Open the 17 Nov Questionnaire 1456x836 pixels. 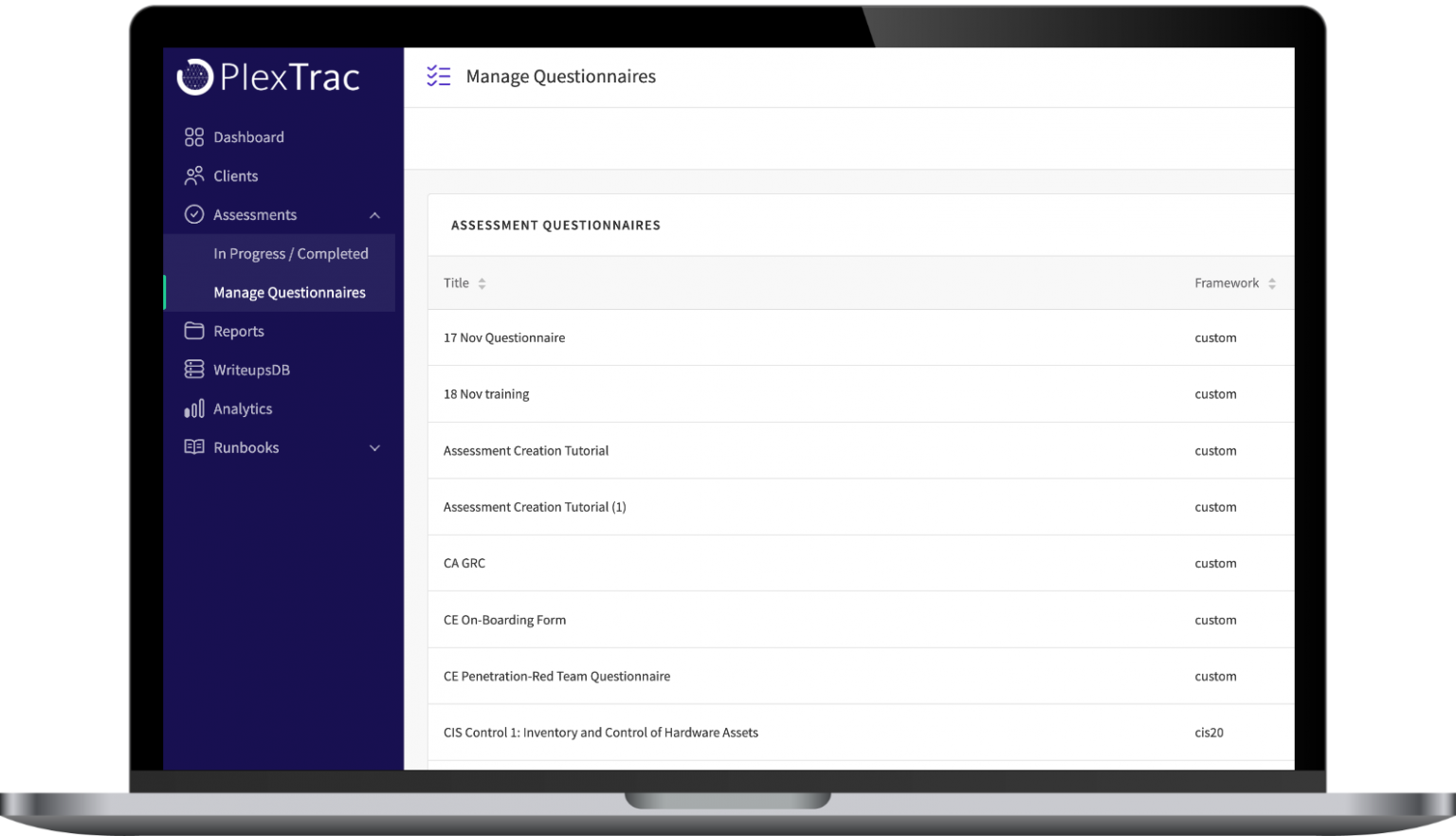coord(504,337)
